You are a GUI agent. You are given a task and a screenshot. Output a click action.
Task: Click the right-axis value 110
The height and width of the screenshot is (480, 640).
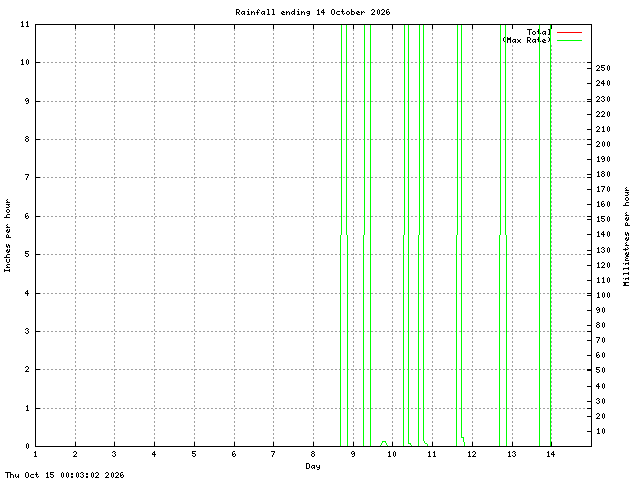coord(603,280)
